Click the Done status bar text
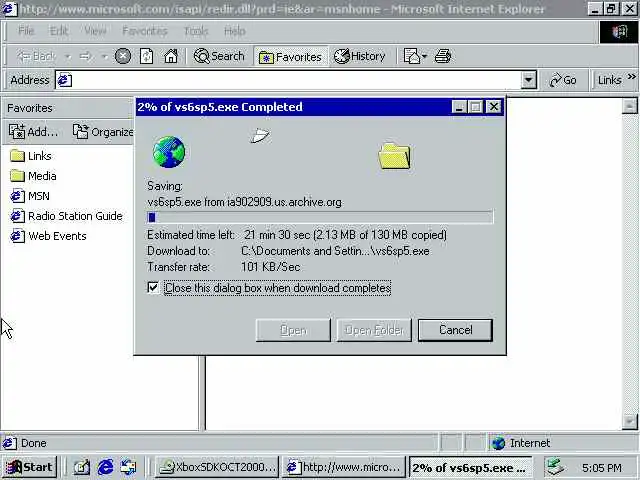Viewport: 640px width, 480px height. [x=33, y=443]
